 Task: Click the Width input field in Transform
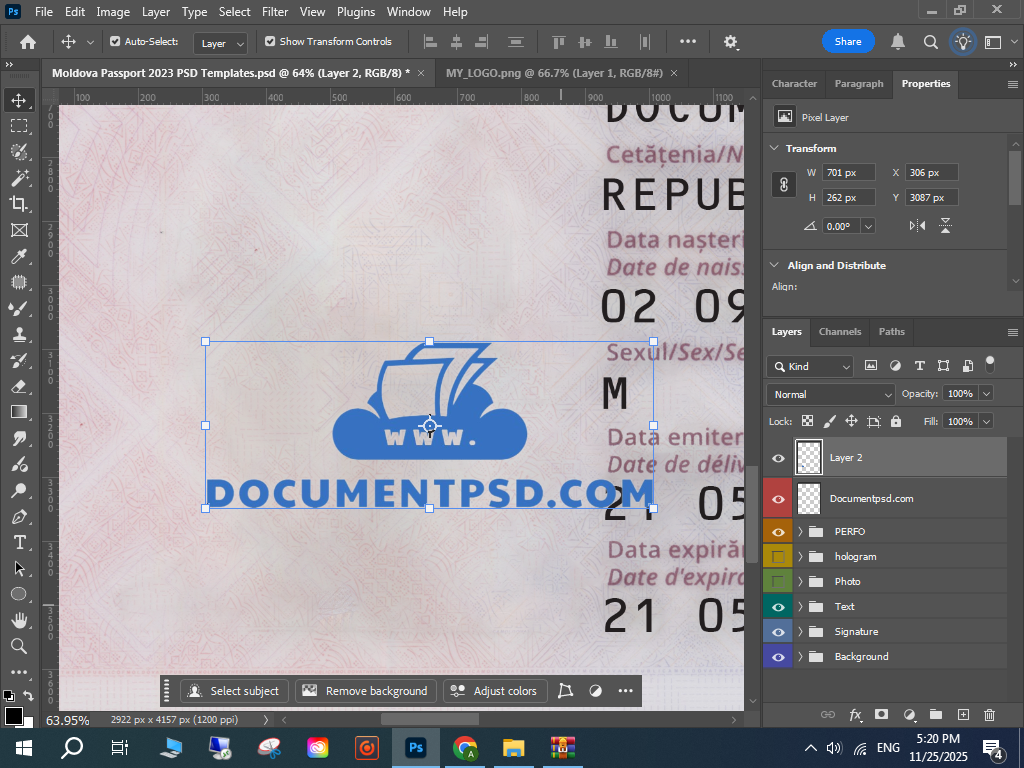pos(848,173)
